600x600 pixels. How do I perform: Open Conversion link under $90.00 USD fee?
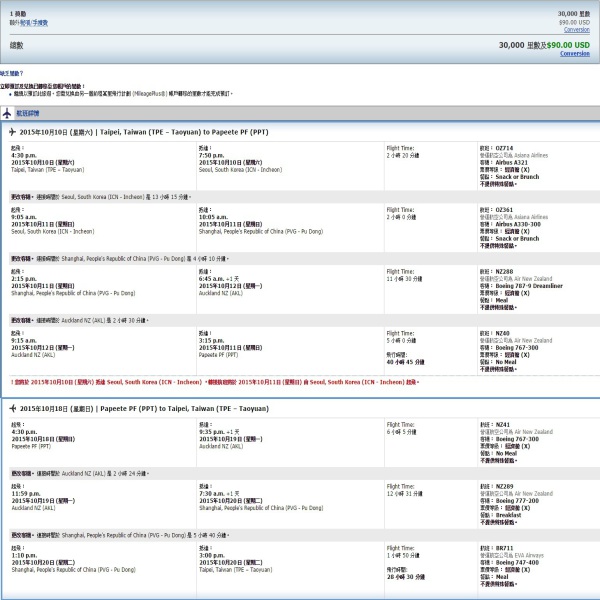tap(576, 29)
